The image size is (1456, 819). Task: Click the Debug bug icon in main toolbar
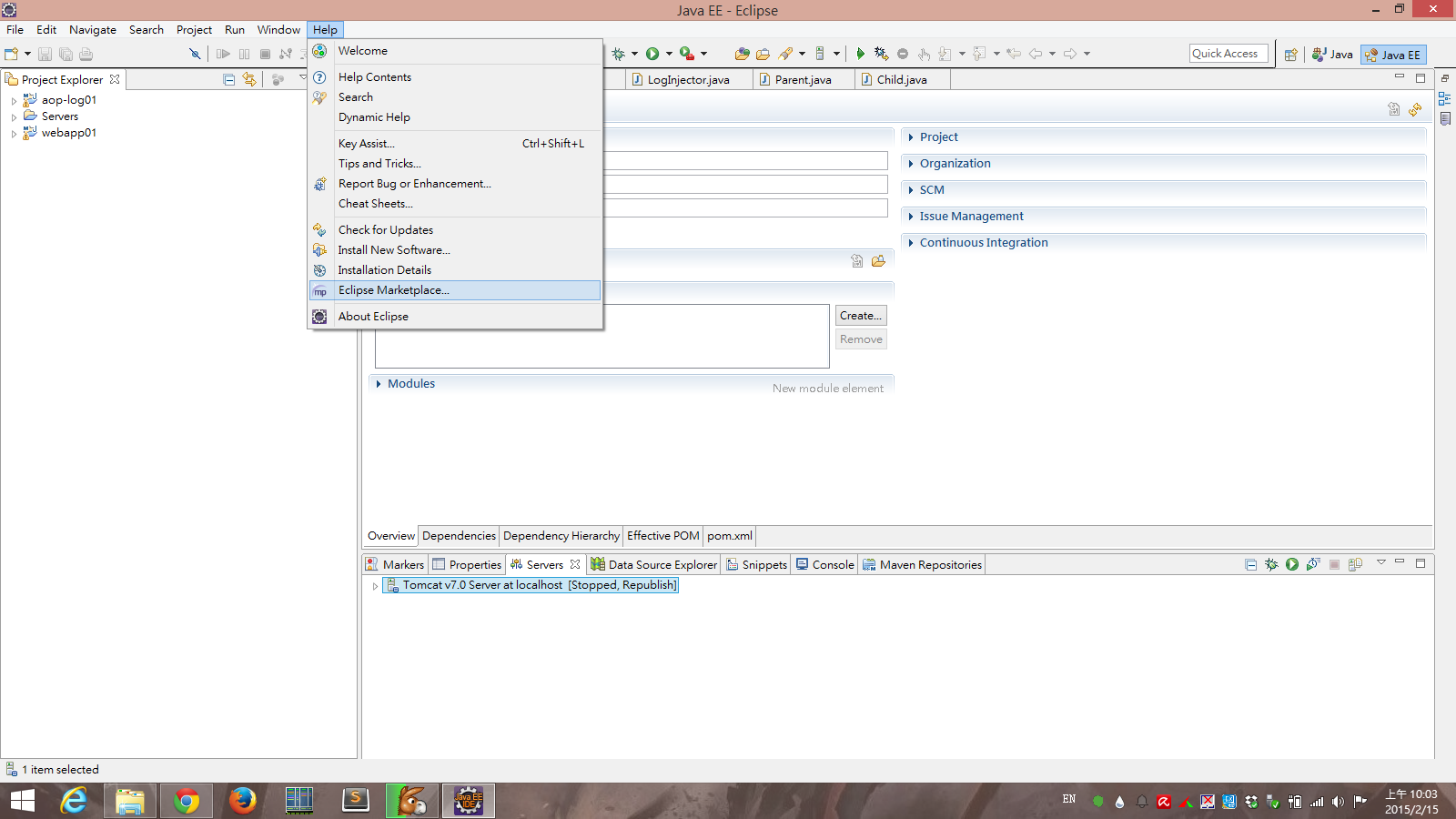(x=619, y=54)
